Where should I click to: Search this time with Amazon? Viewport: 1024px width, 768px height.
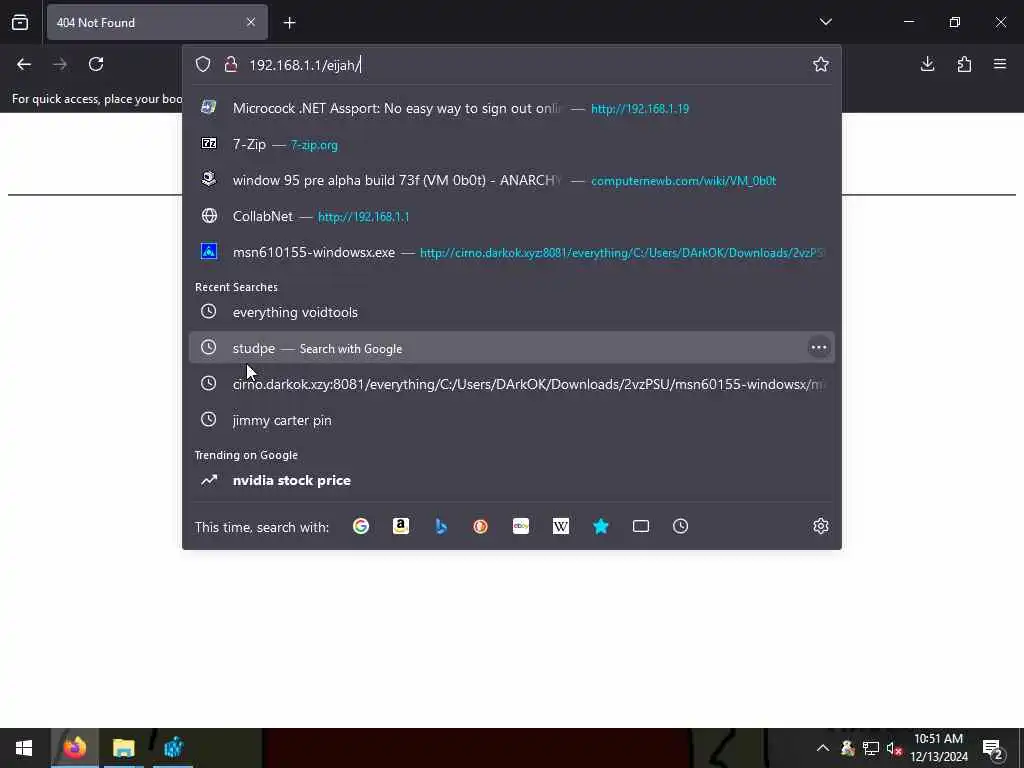401,526
